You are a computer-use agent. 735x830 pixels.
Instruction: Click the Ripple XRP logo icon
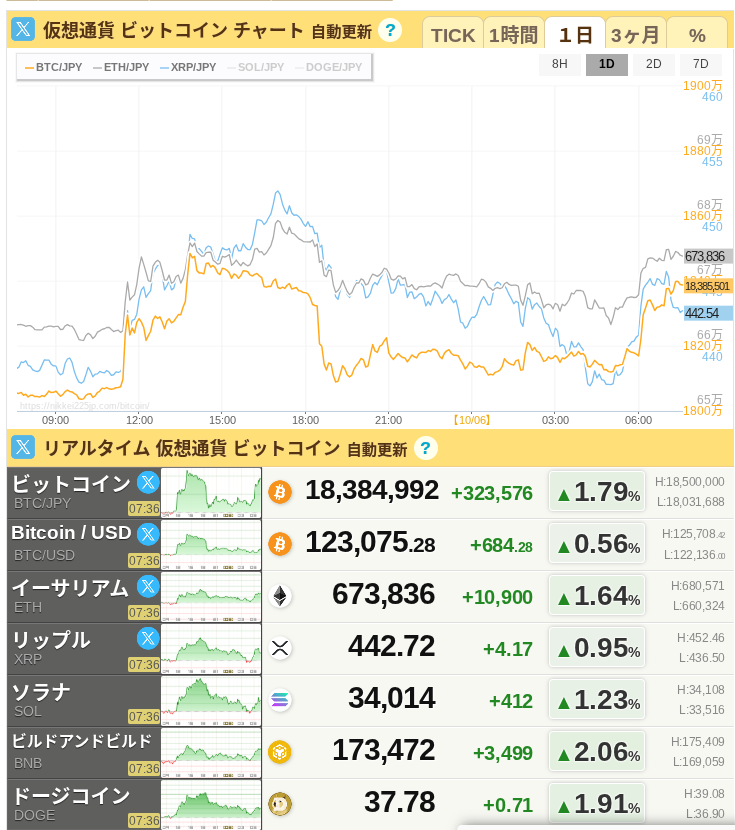(280, 648)
